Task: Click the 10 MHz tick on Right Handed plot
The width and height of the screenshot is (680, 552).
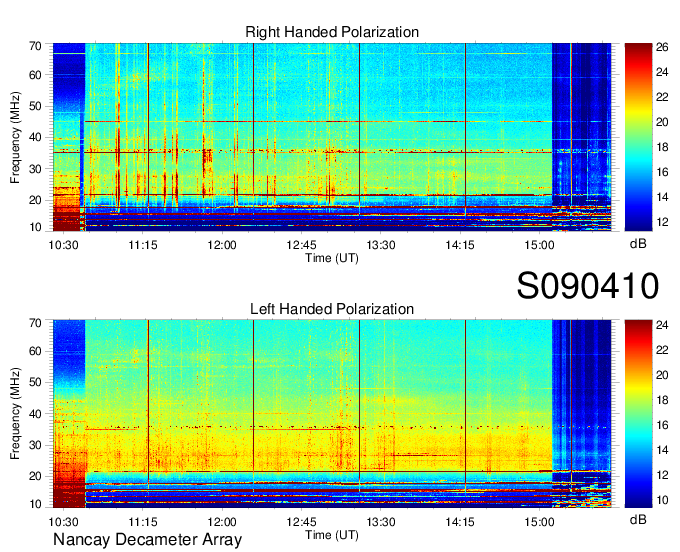Action: (x=35, y=227)
